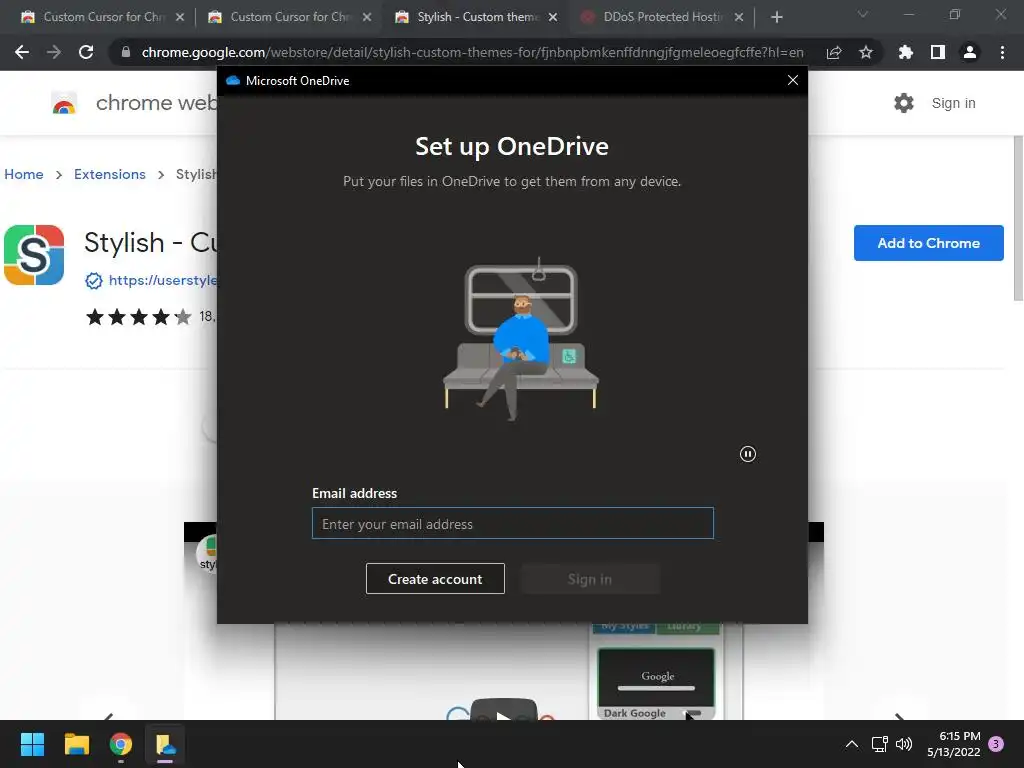This screenshot has height=768, width=1024.
Task: Click the Dark Google style thumbnail
Action: [x=656, y=684]
